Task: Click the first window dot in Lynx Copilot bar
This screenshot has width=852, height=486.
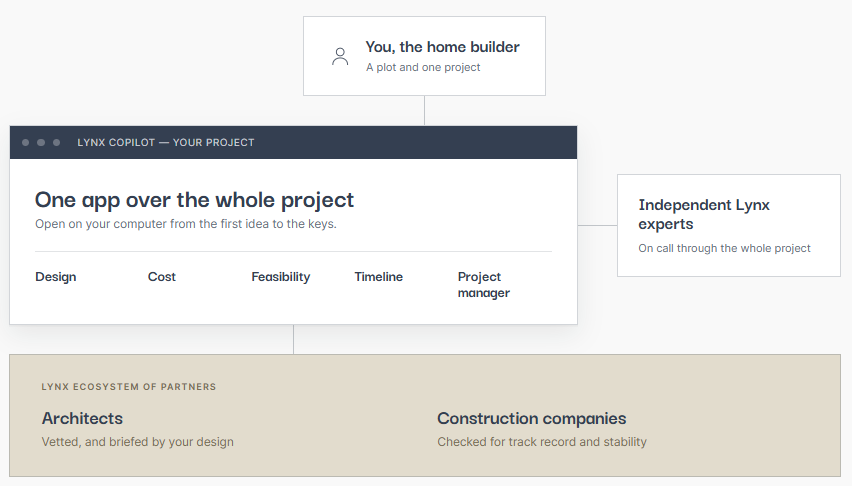Action: [x=26, y=142]
